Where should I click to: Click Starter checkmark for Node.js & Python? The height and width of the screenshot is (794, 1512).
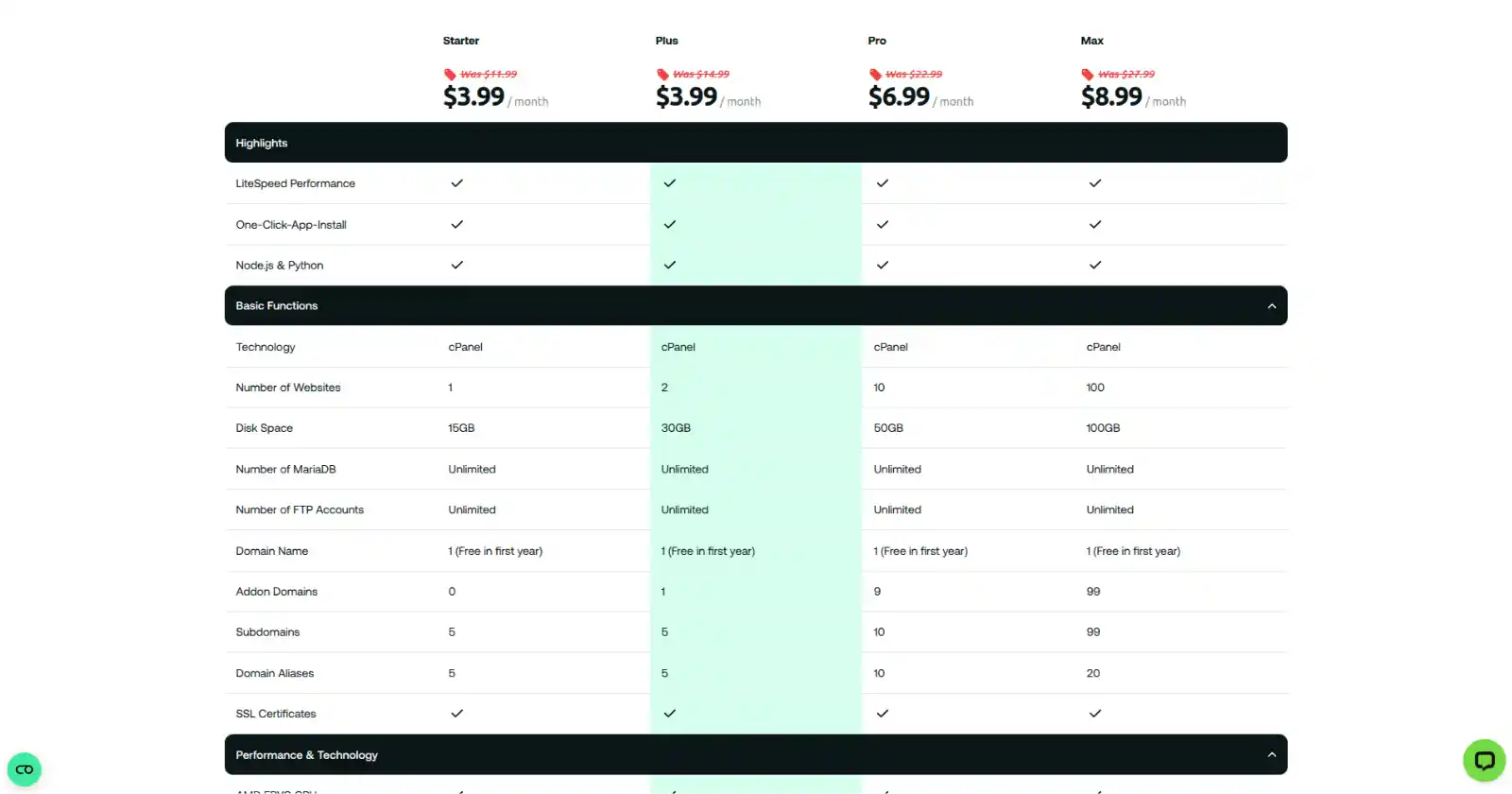[457, 266]
